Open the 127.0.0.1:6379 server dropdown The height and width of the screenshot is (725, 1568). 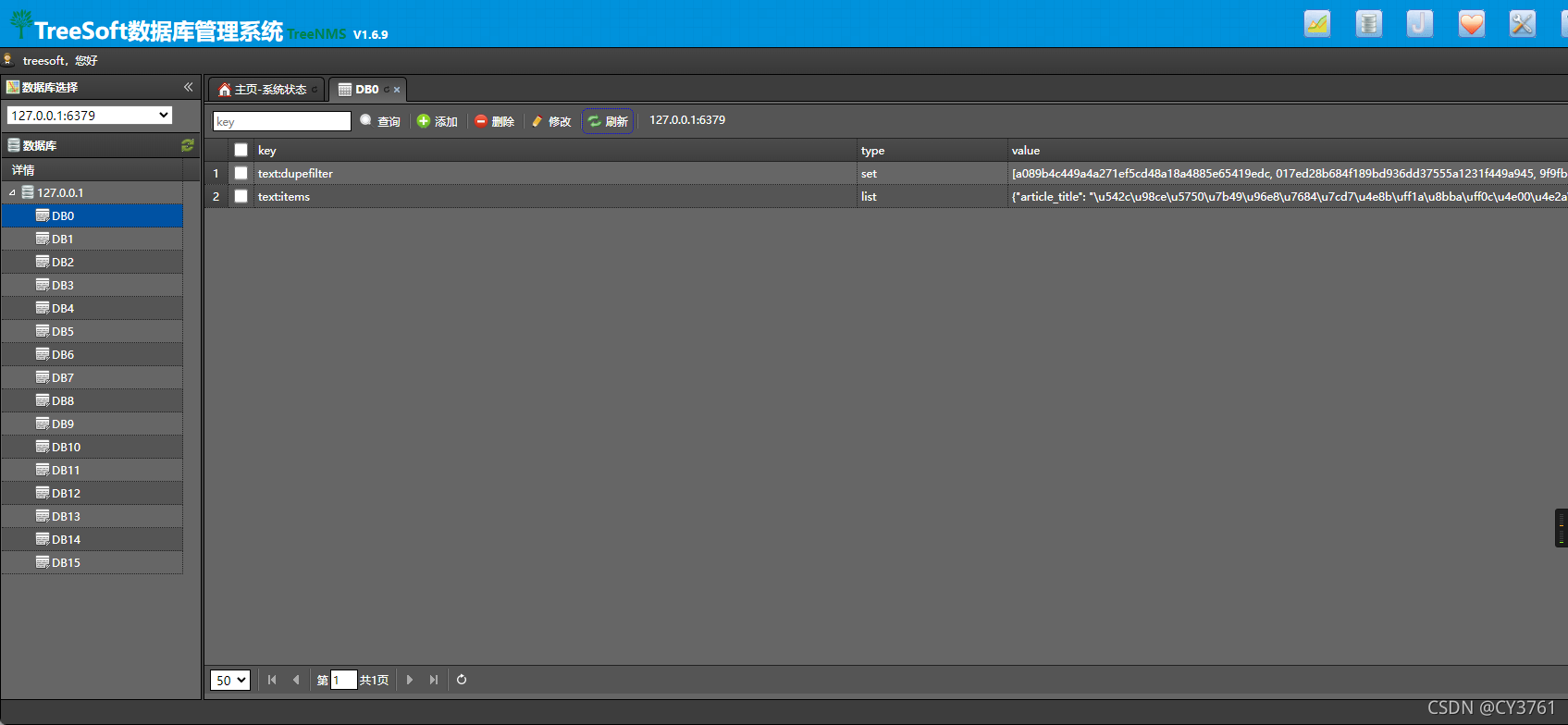90,116
